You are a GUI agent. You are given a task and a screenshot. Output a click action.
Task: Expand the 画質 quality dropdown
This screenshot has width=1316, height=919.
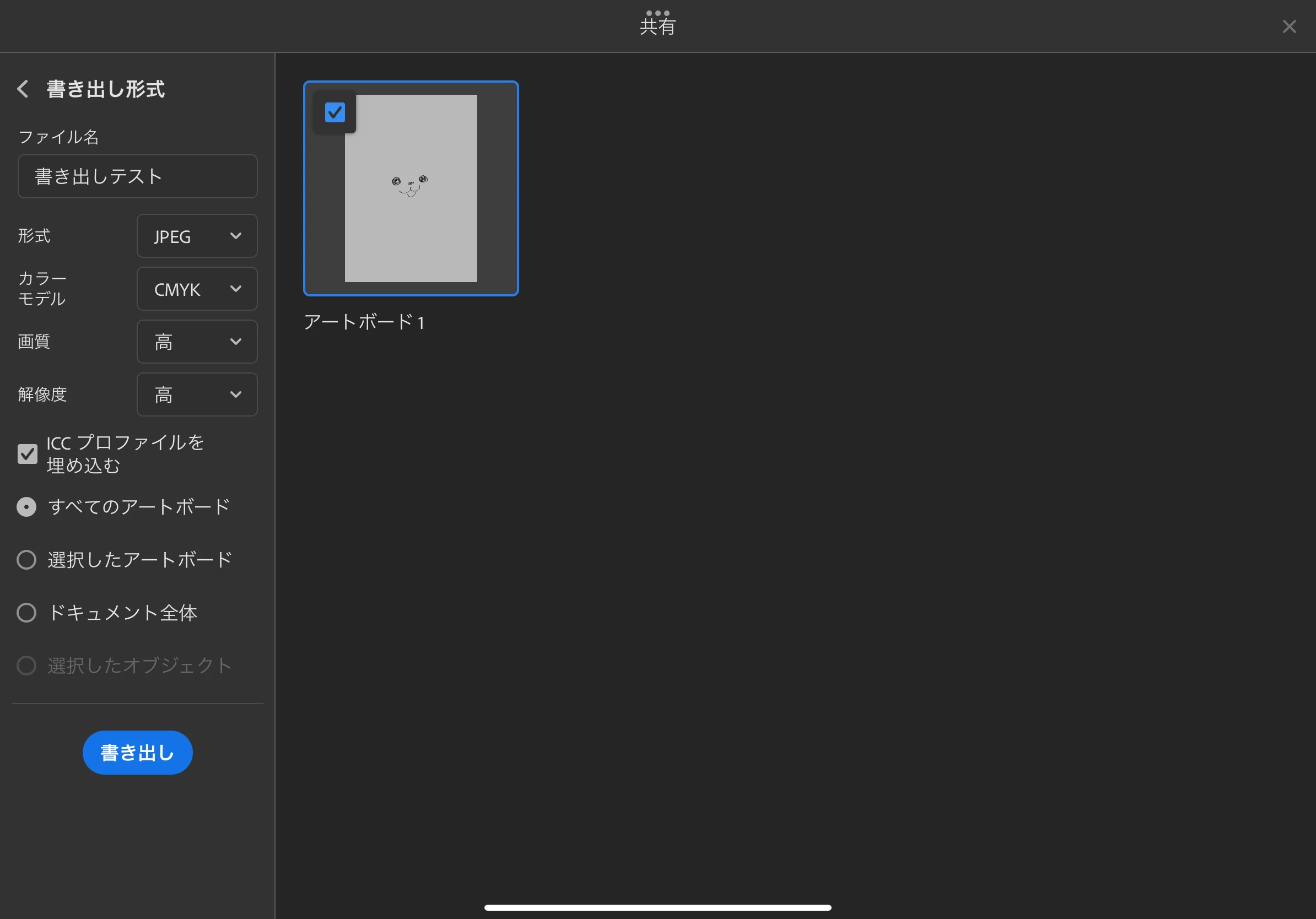(197, 342)
